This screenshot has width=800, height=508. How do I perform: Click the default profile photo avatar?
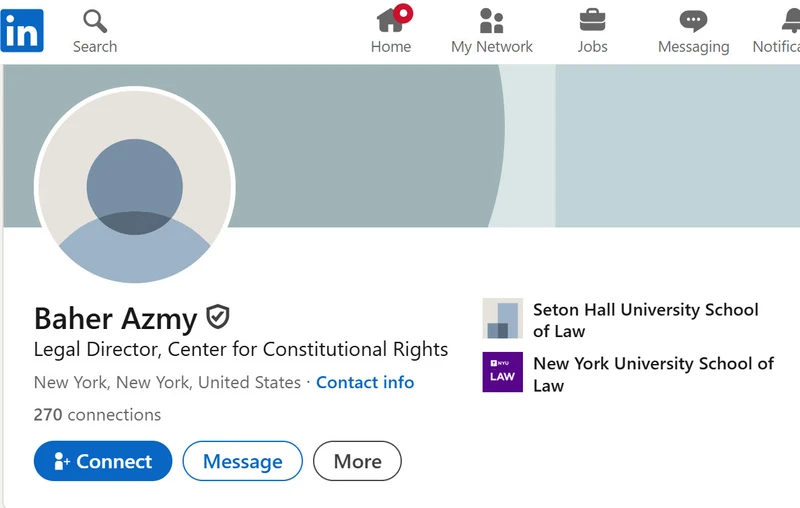point(135,185)
